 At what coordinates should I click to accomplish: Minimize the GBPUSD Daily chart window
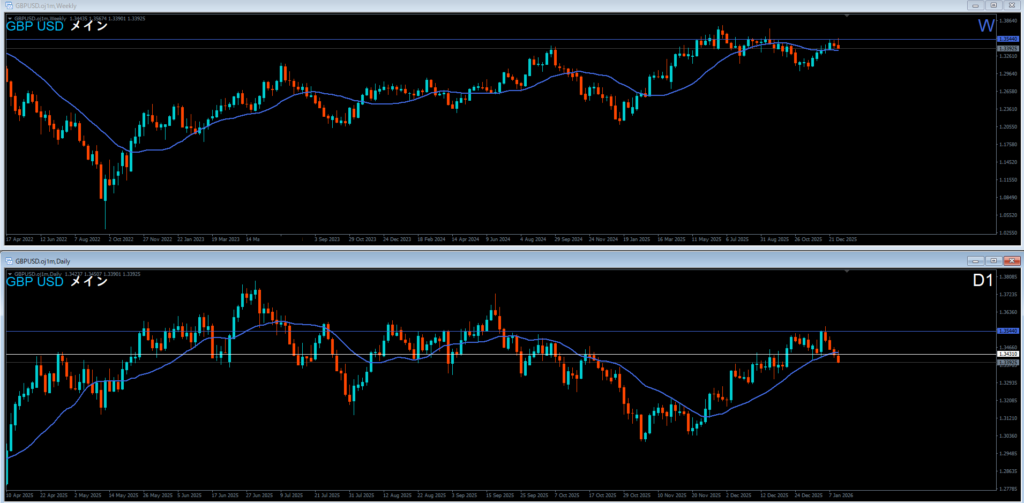[977, 260]
